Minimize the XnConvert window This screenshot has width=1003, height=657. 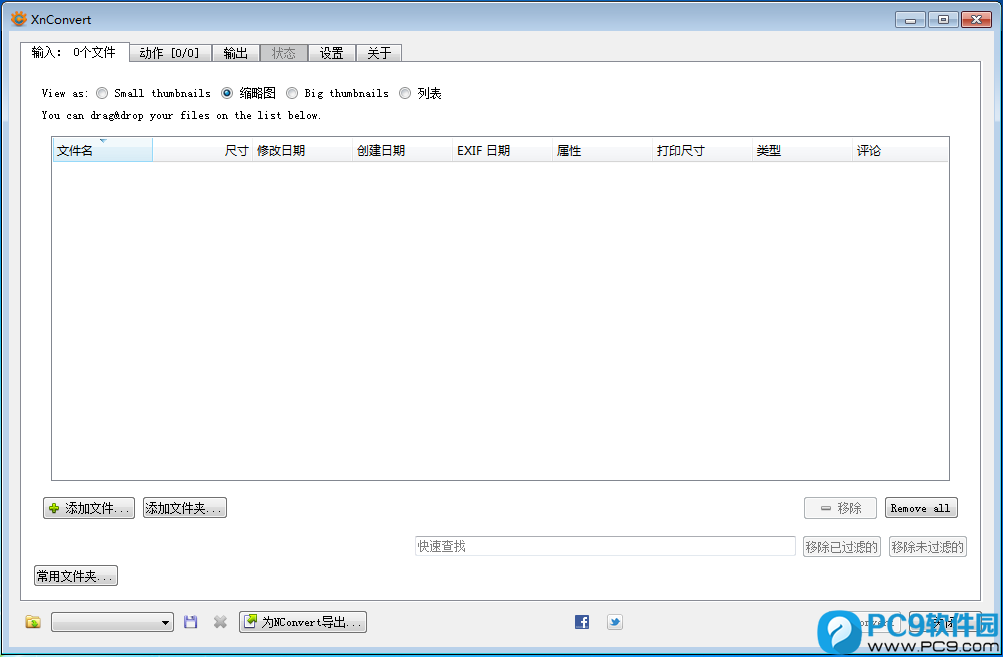pos(910,20)
